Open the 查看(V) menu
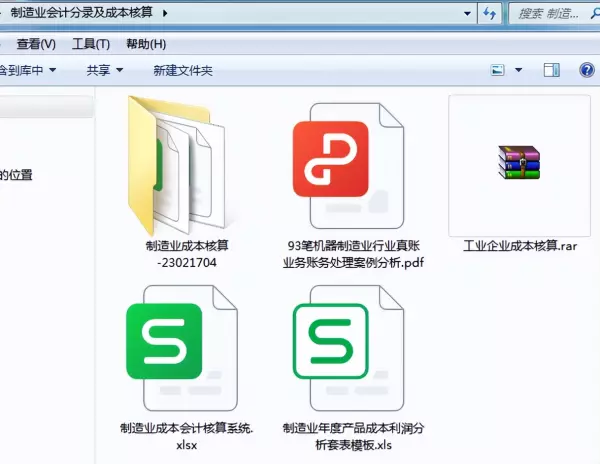Viewport: 600px width, 464px height. tap(36, 44)
